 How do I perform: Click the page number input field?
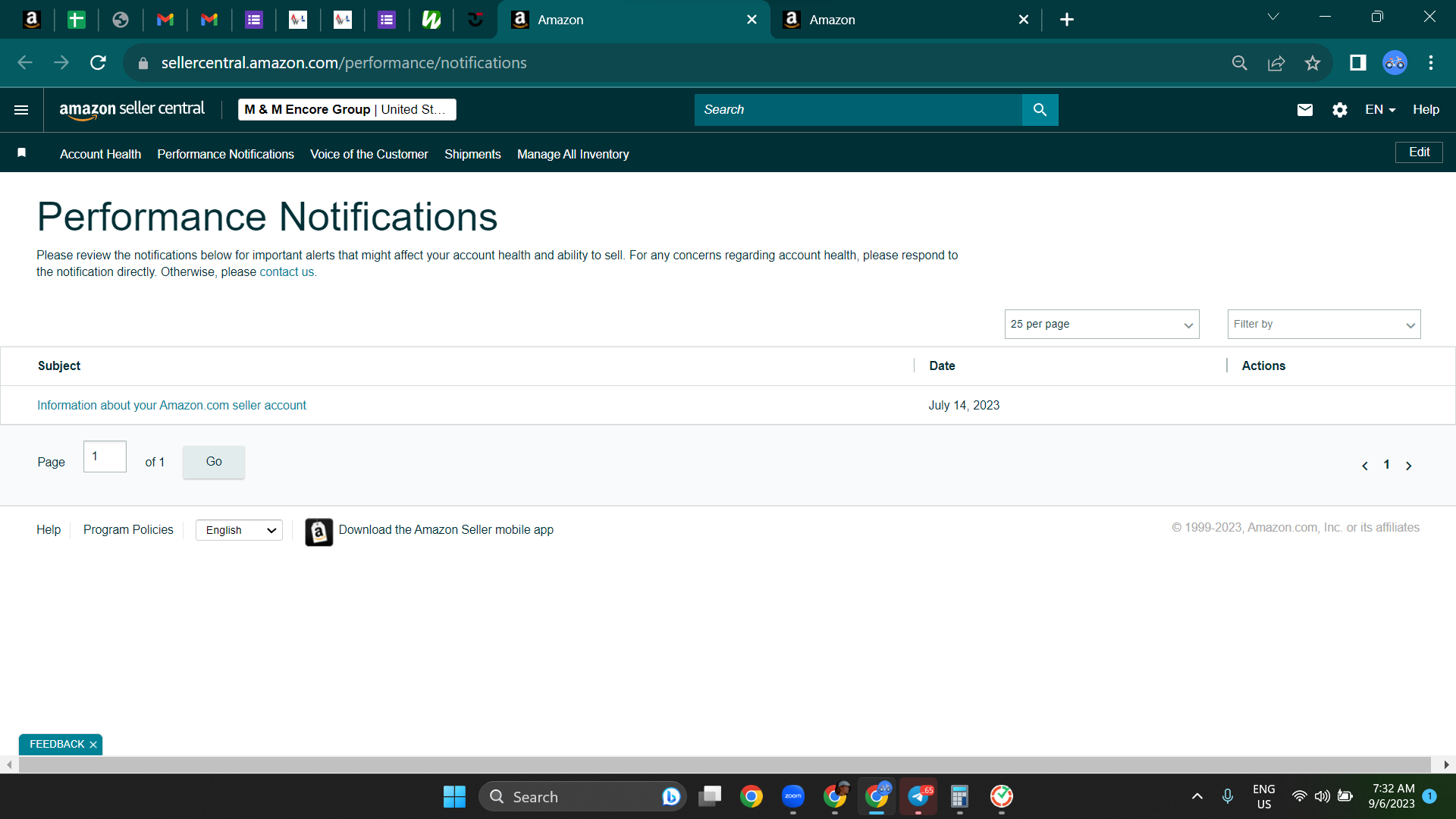(x=105, y=457)
